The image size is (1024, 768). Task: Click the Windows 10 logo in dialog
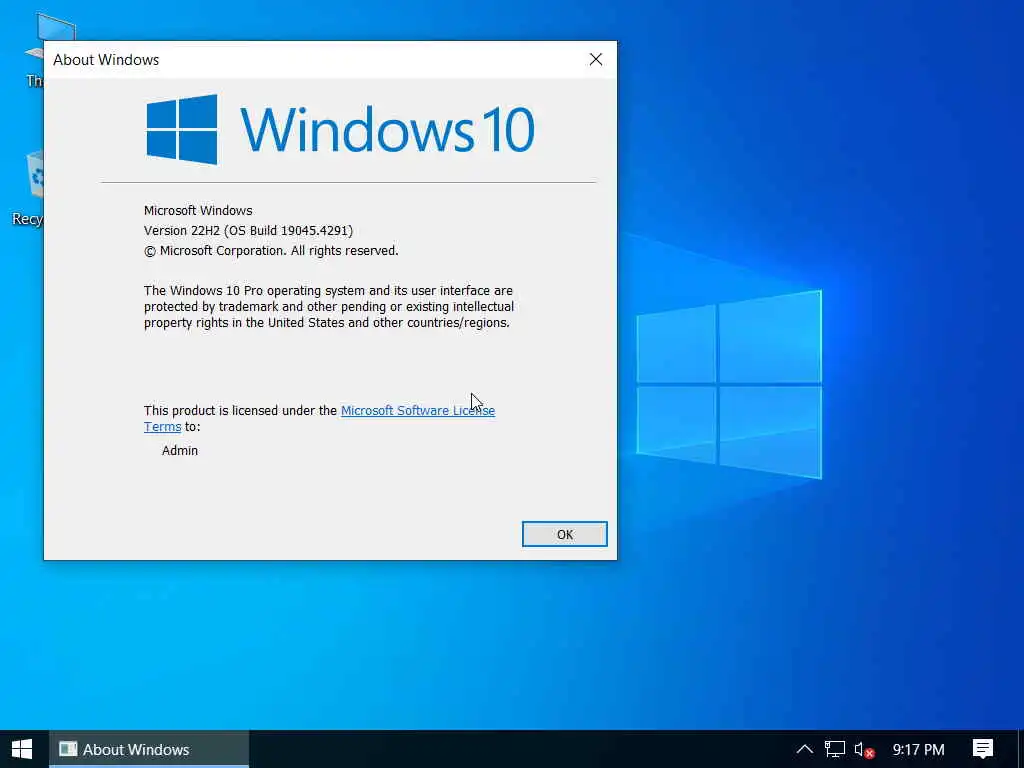click(x=340, y=129)
